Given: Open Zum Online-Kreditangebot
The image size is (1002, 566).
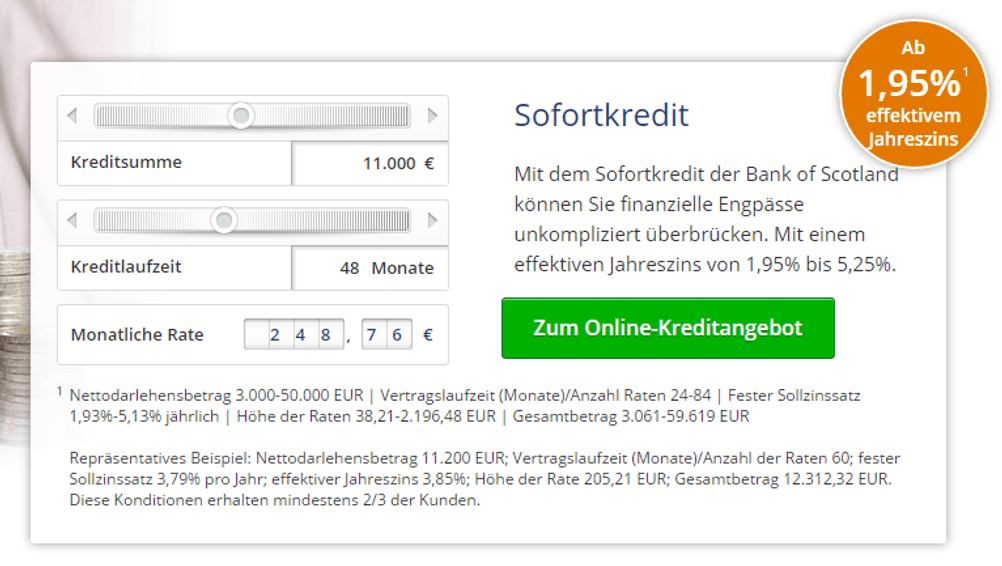Looking at the screenshot, I should [x=668, y=328].
